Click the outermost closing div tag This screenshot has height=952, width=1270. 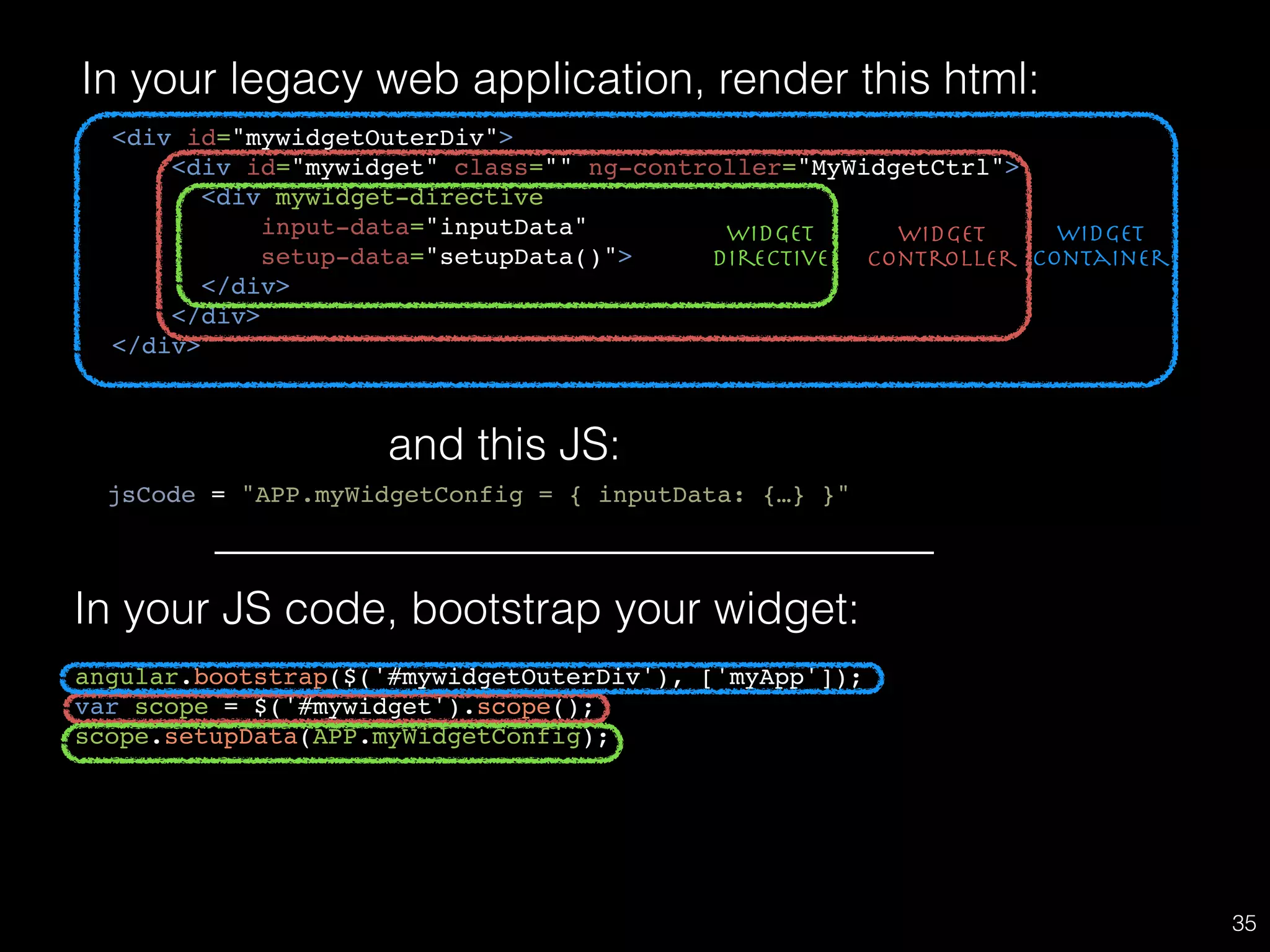(x=156, y=346)
